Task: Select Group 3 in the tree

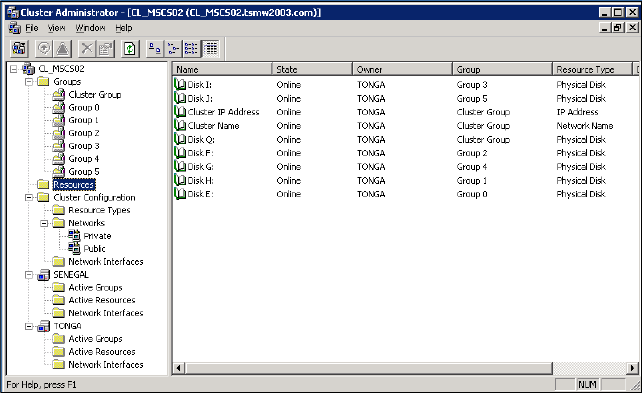Action: (x=84, y=146)
